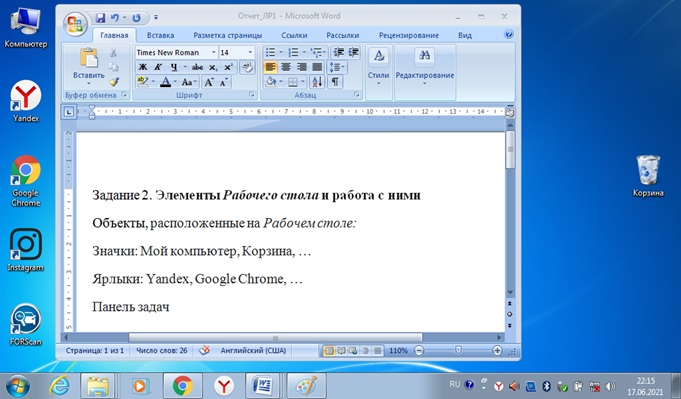Apply subscript formatting
This screenshot has height=399, width=681.
pyautogui.click(x=213, y=67)
